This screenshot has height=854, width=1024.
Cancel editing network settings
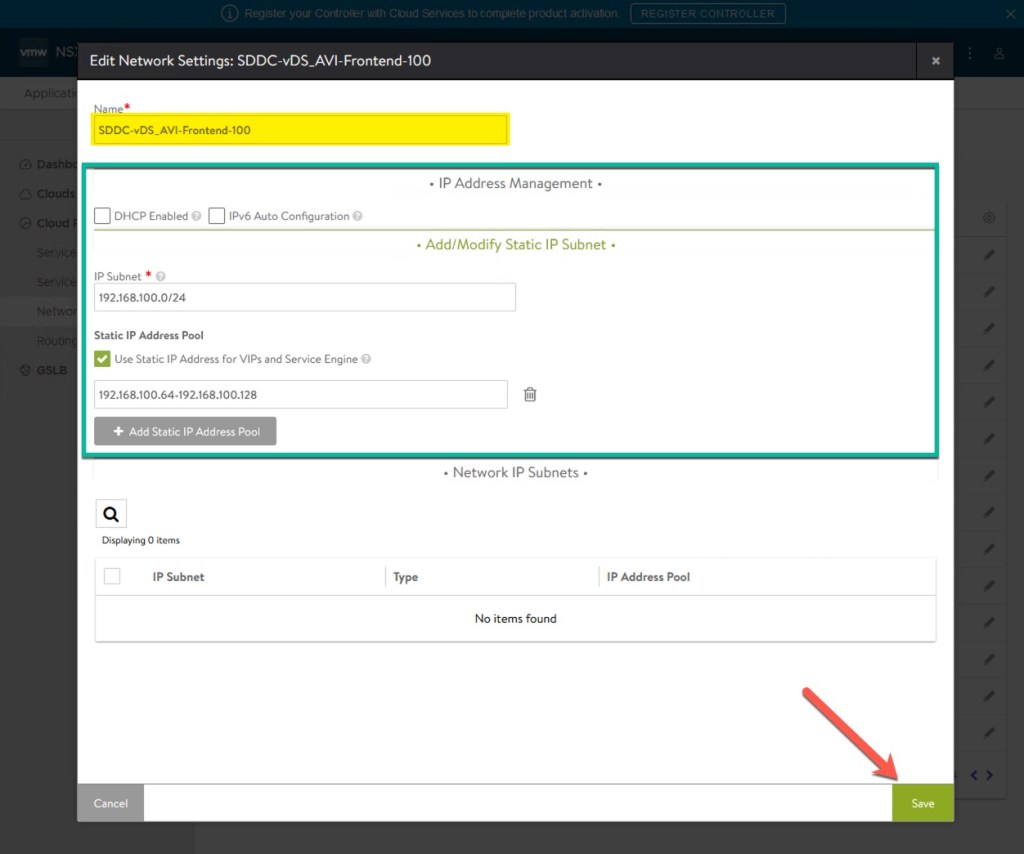coord(111,803)
